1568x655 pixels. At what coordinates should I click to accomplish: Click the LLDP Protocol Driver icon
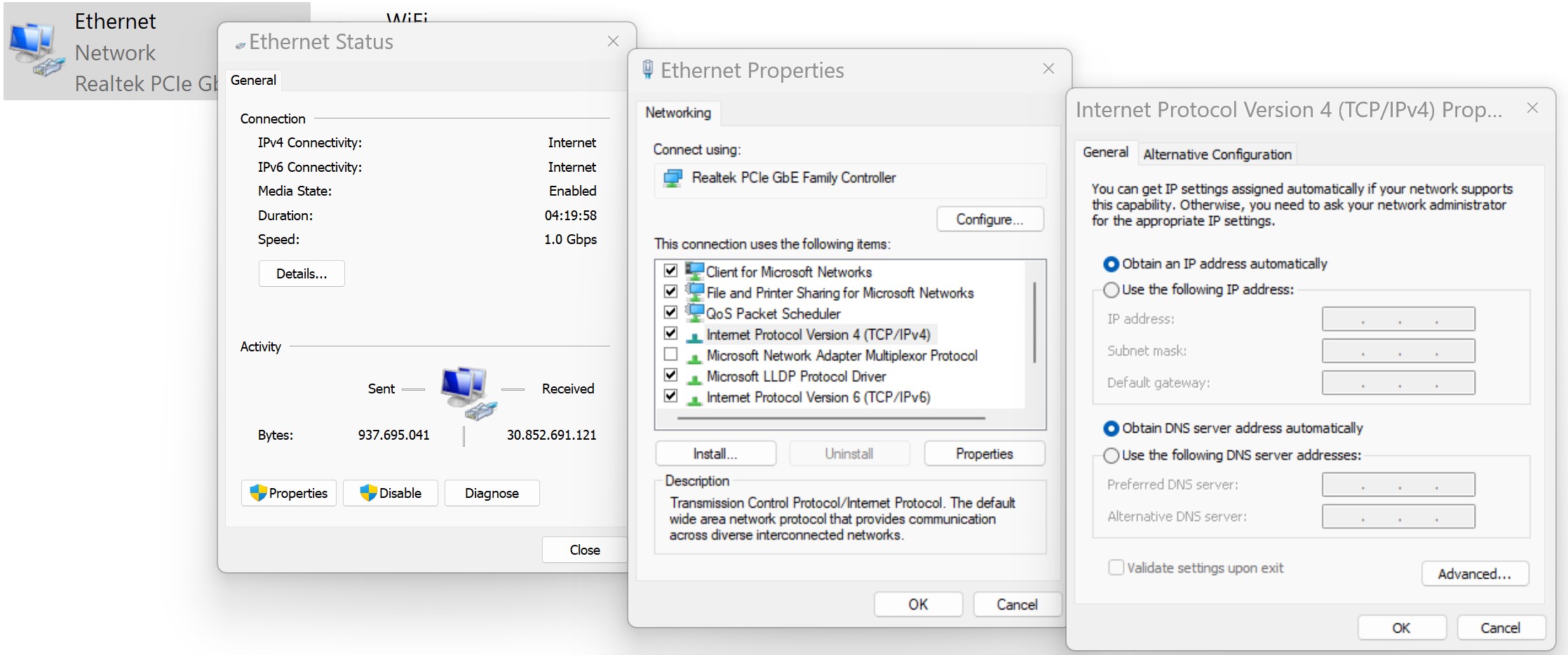coord(694,379)
